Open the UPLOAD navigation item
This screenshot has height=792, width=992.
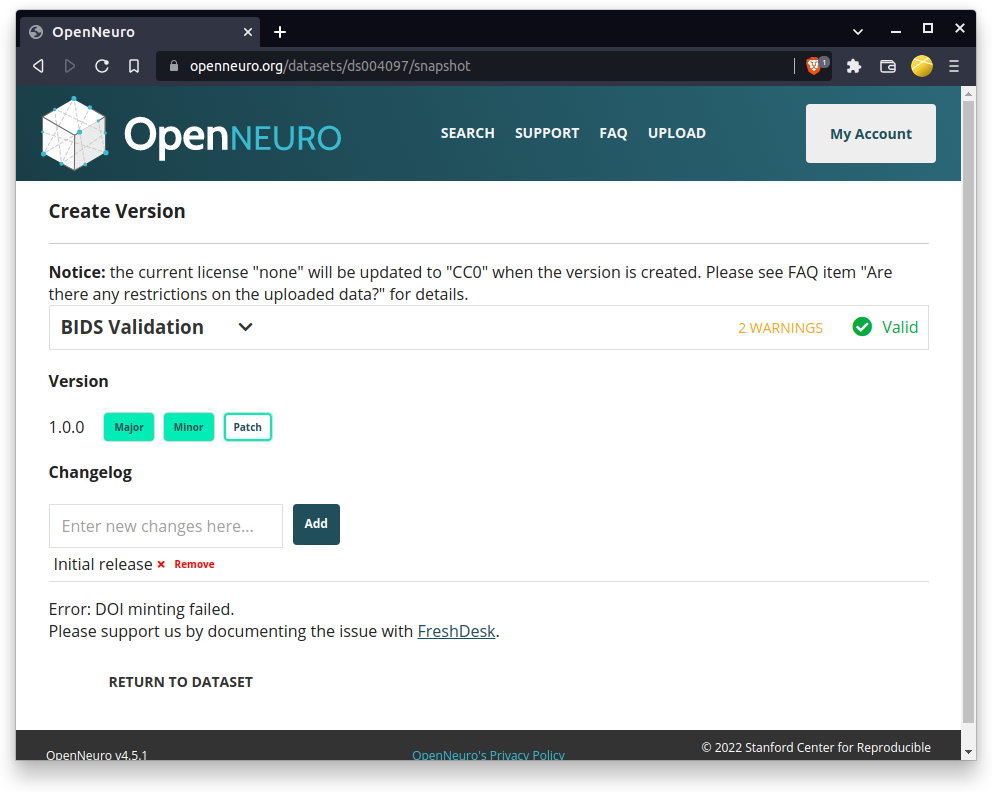[x=676, y=132]
